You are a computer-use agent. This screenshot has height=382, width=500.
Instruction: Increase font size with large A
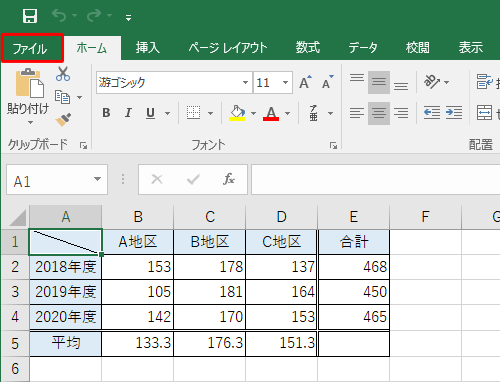[x=305, y=82]
